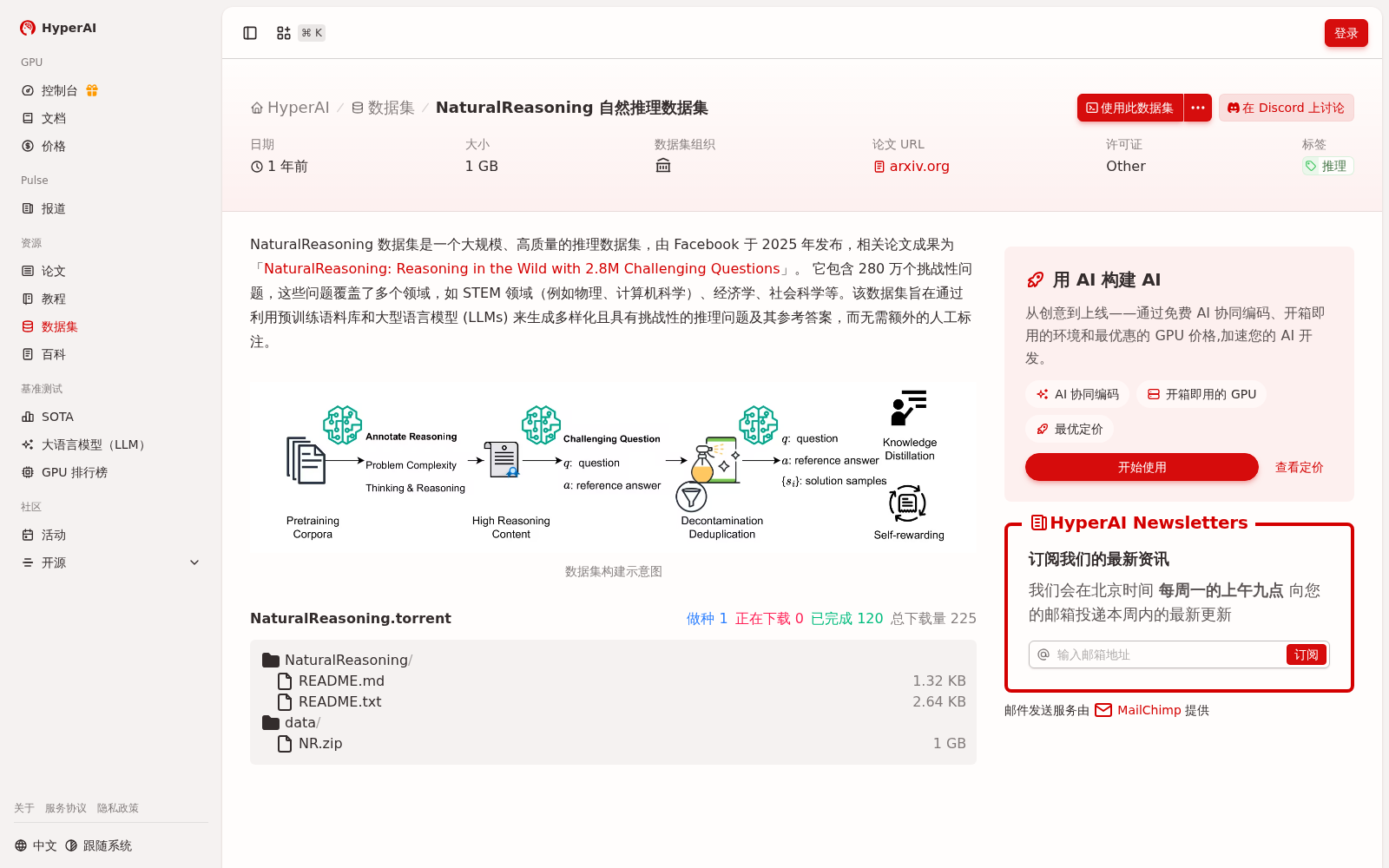The height and width of the screenshot is (868, 1389).
Task: Change theme via 跟随系统 selector
Action: click(x=98, y=845)
